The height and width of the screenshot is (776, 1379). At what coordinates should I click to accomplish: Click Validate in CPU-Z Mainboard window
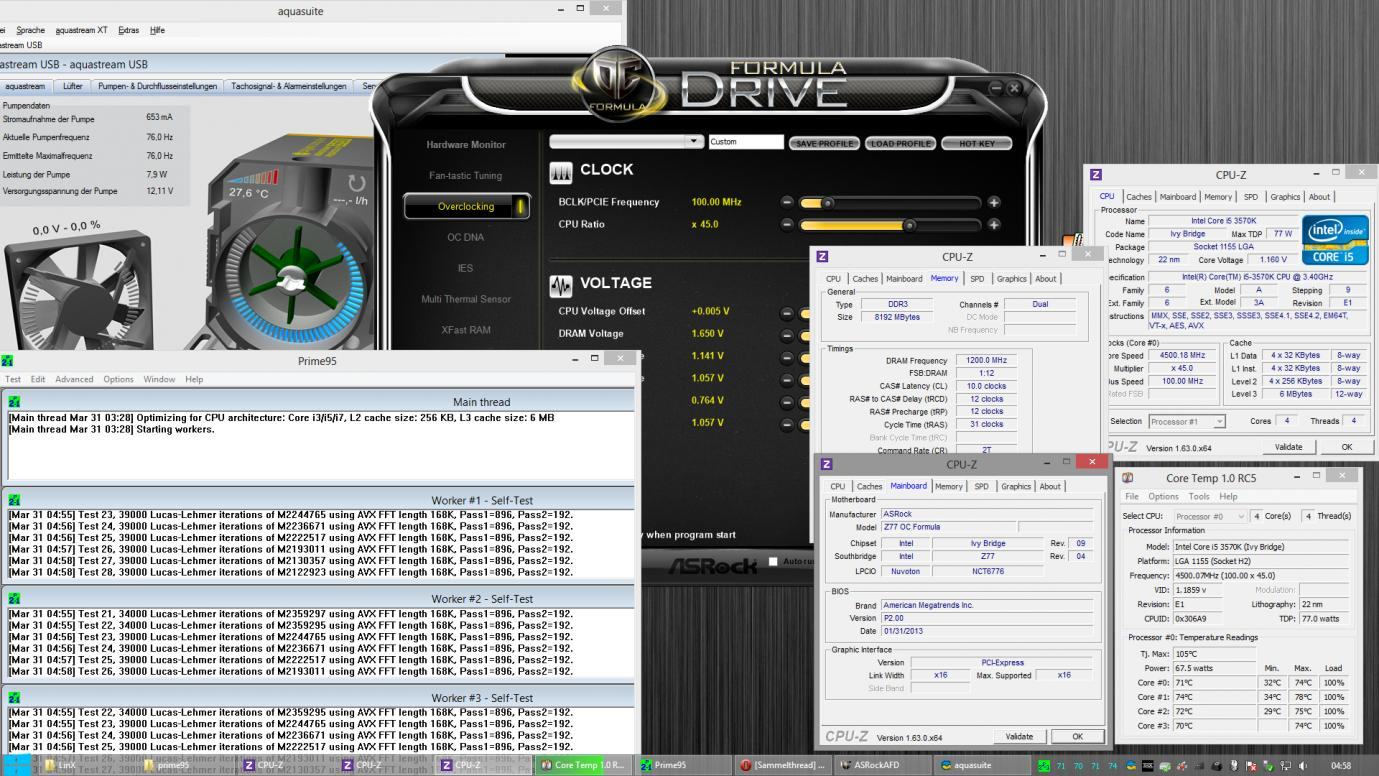point(1019,737)
